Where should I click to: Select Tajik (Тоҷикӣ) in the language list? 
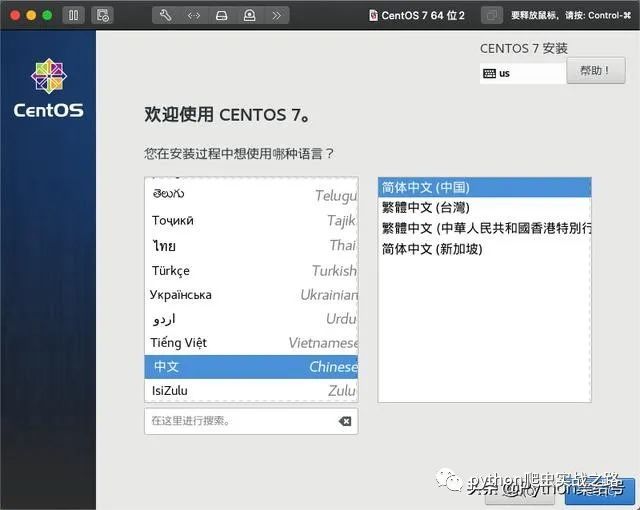[251, 221]
